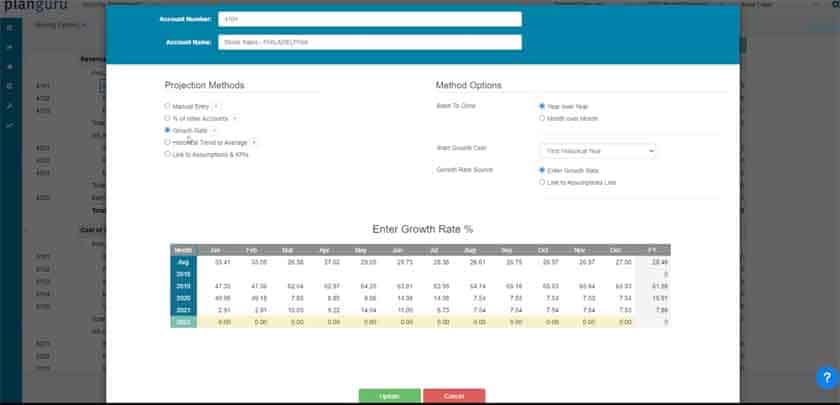Click the Sep cell in the 2022 row

pyautogui.click(x=508, y=322)
